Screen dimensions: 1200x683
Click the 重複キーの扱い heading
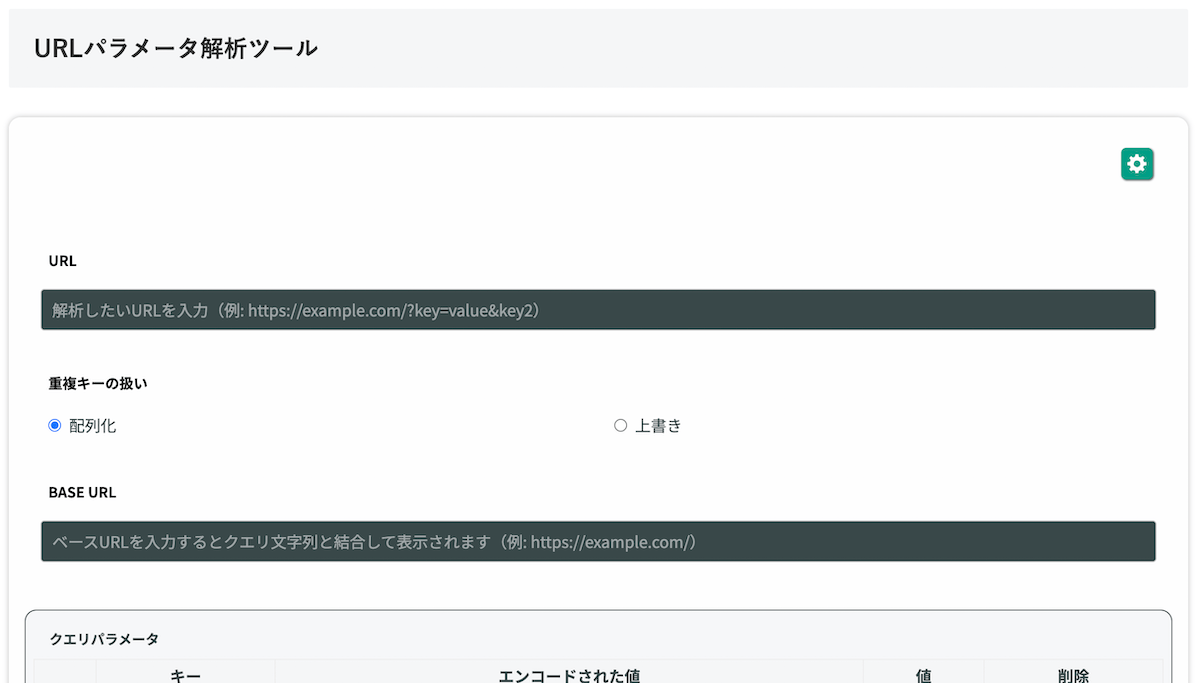pyautogui.click(x=97, y=383)
